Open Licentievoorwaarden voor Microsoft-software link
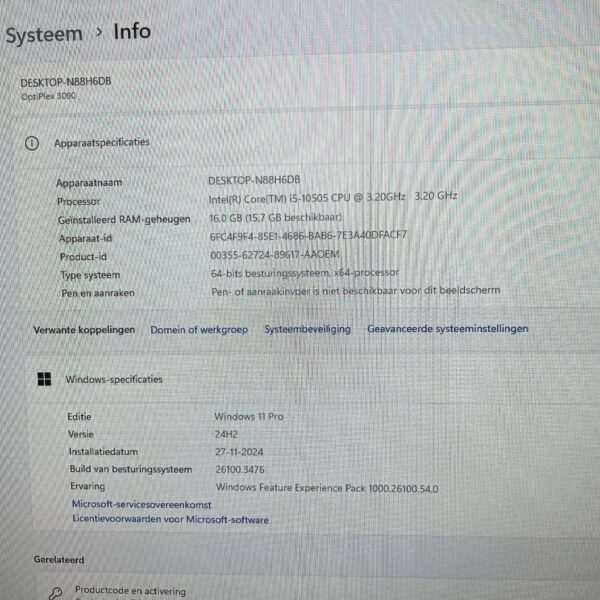Image resolution: width=600 pixels, height=600 pixels. tap(170, 519)
